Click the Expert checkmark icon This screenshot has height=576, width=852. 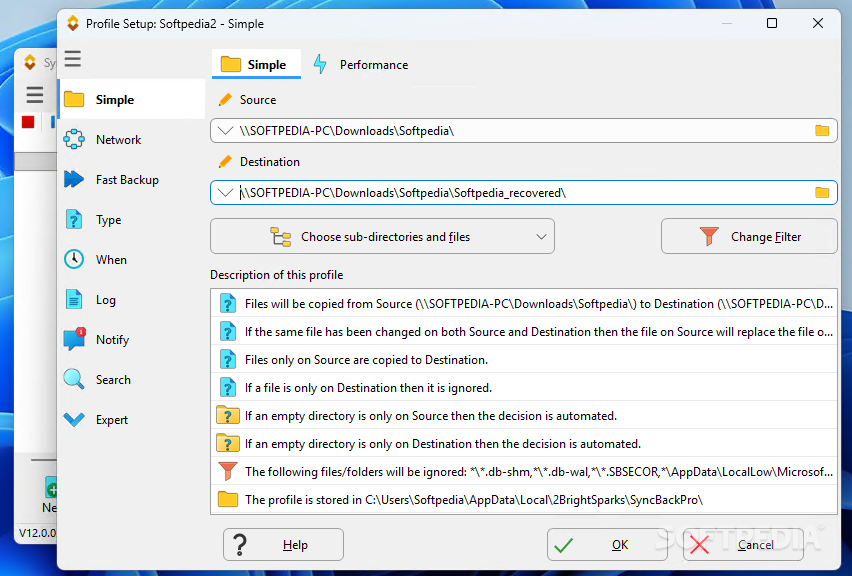pos(74,420)
